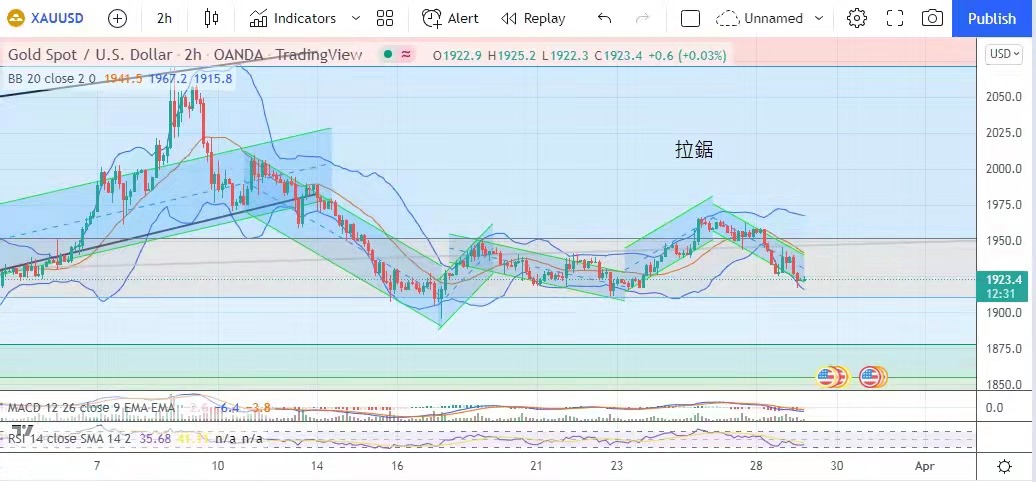Open the candlestick chart style selector
Image resolution: width=1036 pixels, height=482 pixels.
211,18
